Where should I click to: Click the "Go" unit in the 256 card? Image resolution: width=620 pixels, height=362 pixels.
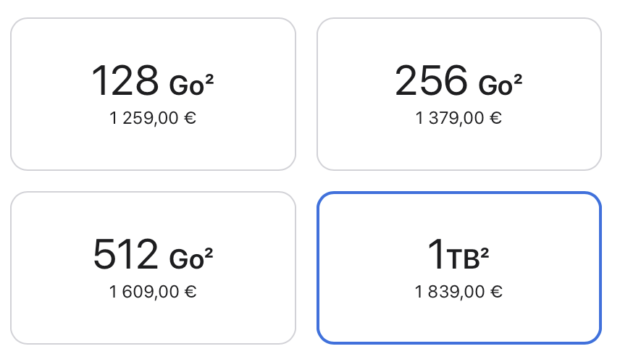point(495,85)
